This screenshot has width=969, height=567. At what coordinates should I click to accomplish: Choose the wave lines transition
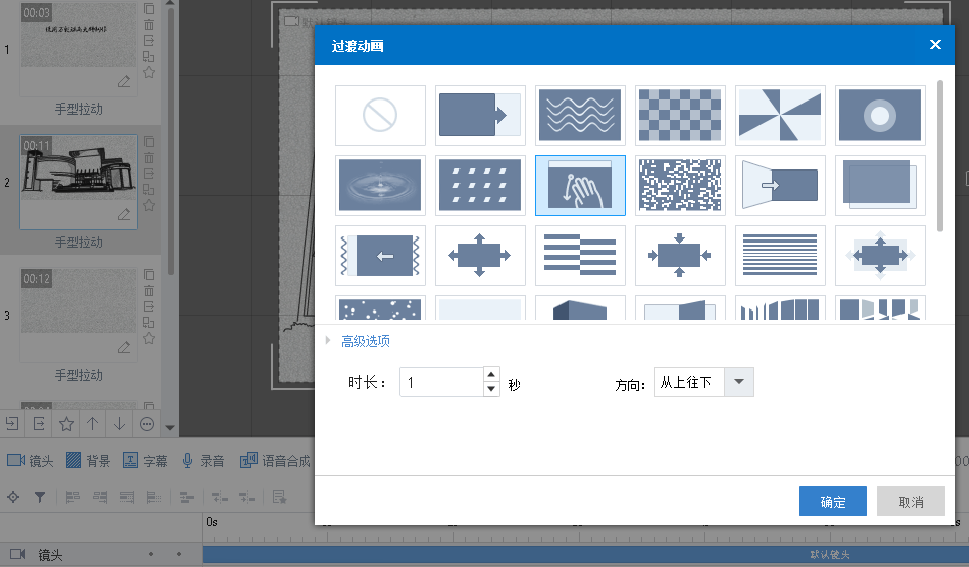pyautogui.click(x=580, y=115)
